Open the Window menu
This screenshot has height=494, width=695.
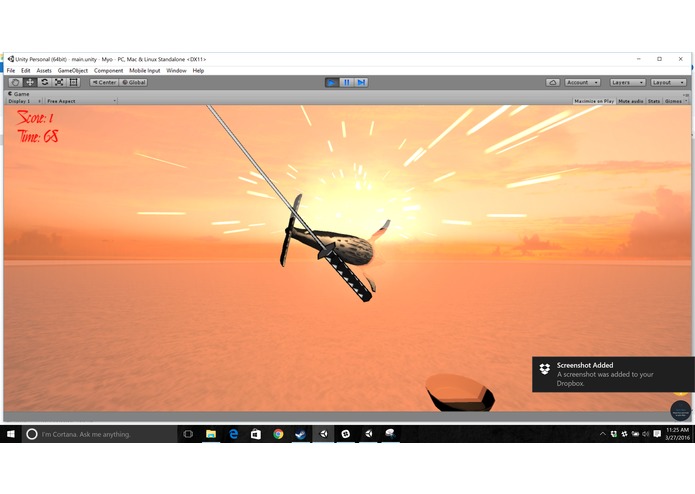[x=176, y=70]
